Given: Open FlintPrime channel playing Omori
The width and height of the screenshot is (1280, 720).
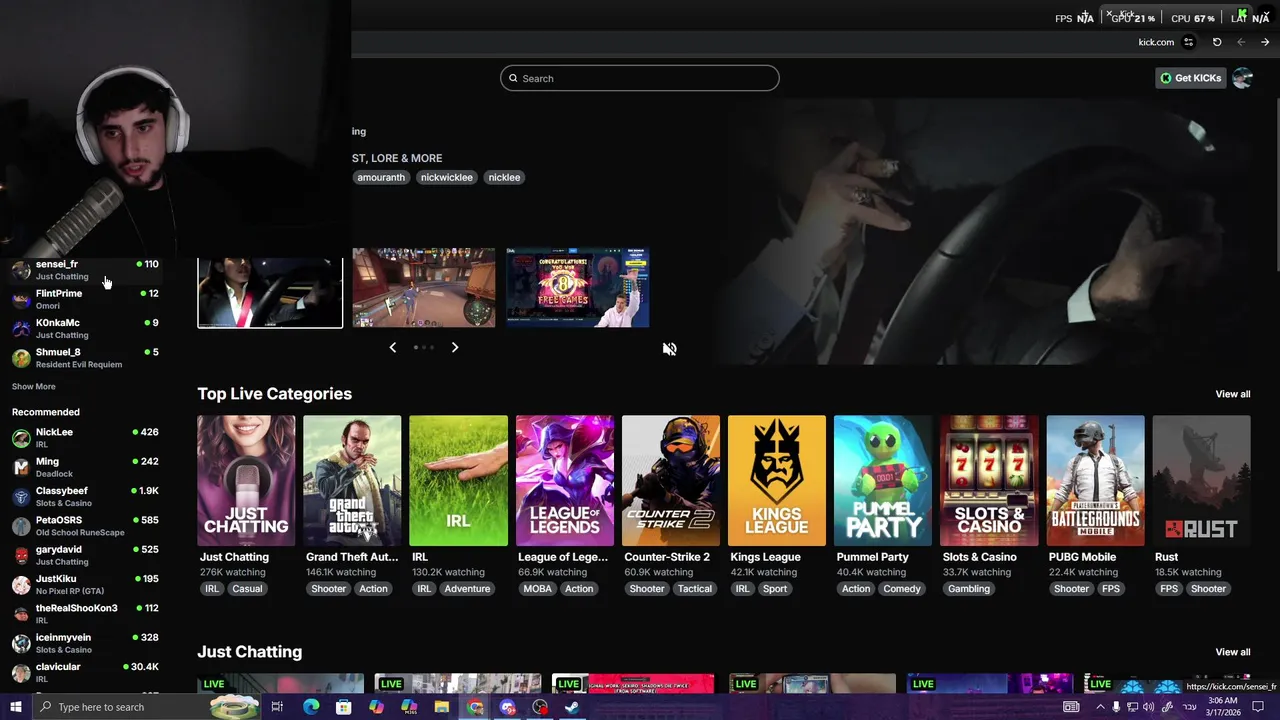Looking at the screenshot, I should [x=85, y=299].
